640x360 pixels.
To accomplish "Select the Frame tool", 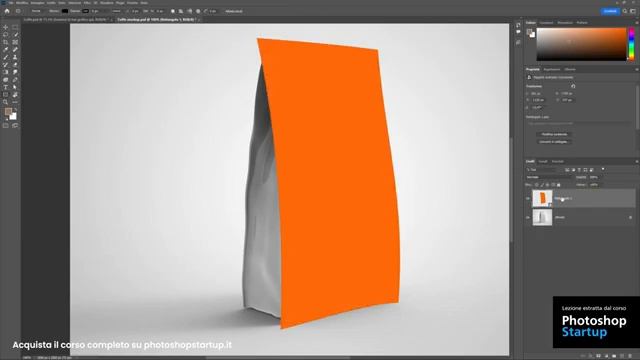I will [x=15, y=42].
